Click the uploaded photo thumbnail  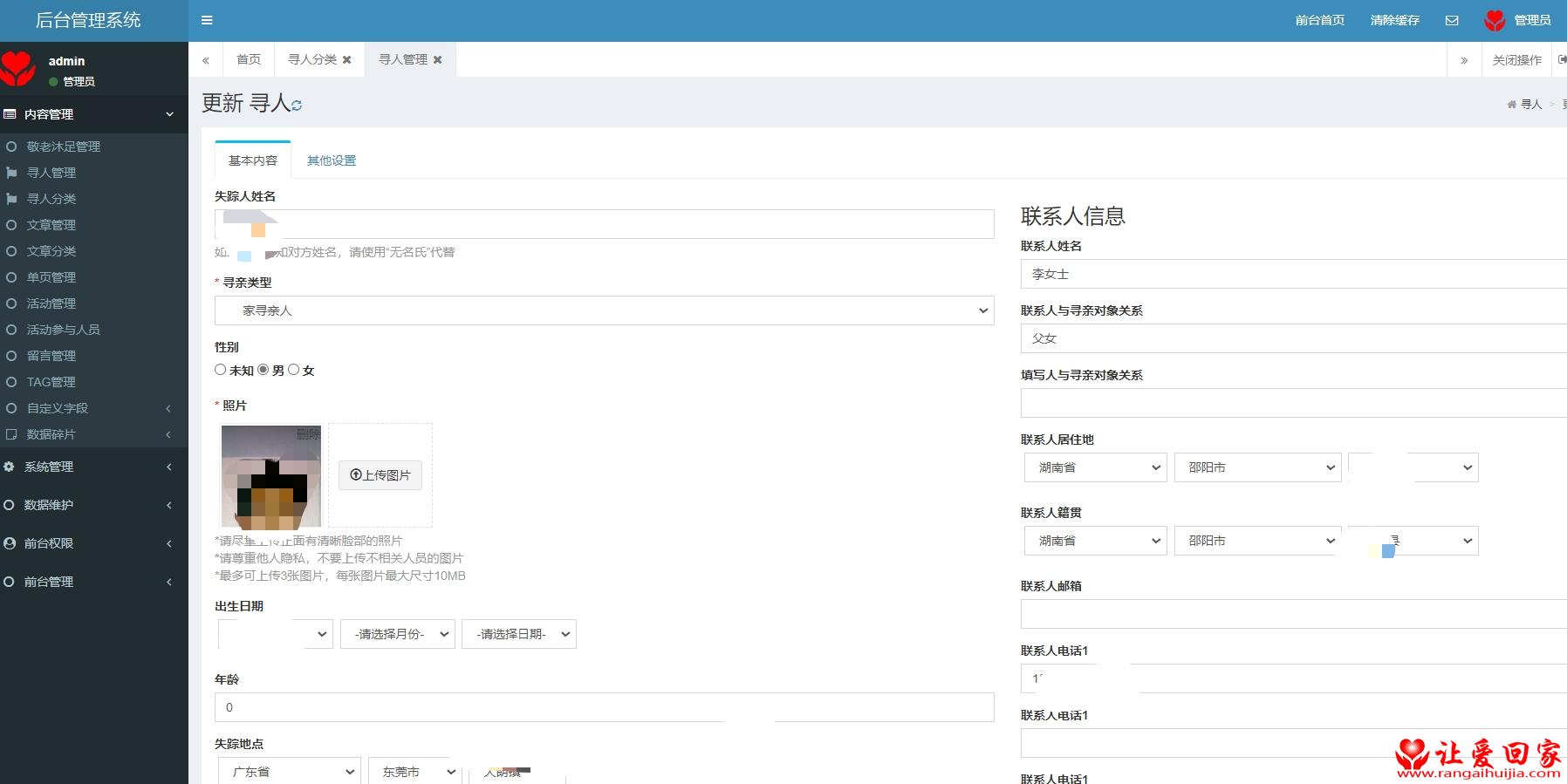(x=271, y=477)
